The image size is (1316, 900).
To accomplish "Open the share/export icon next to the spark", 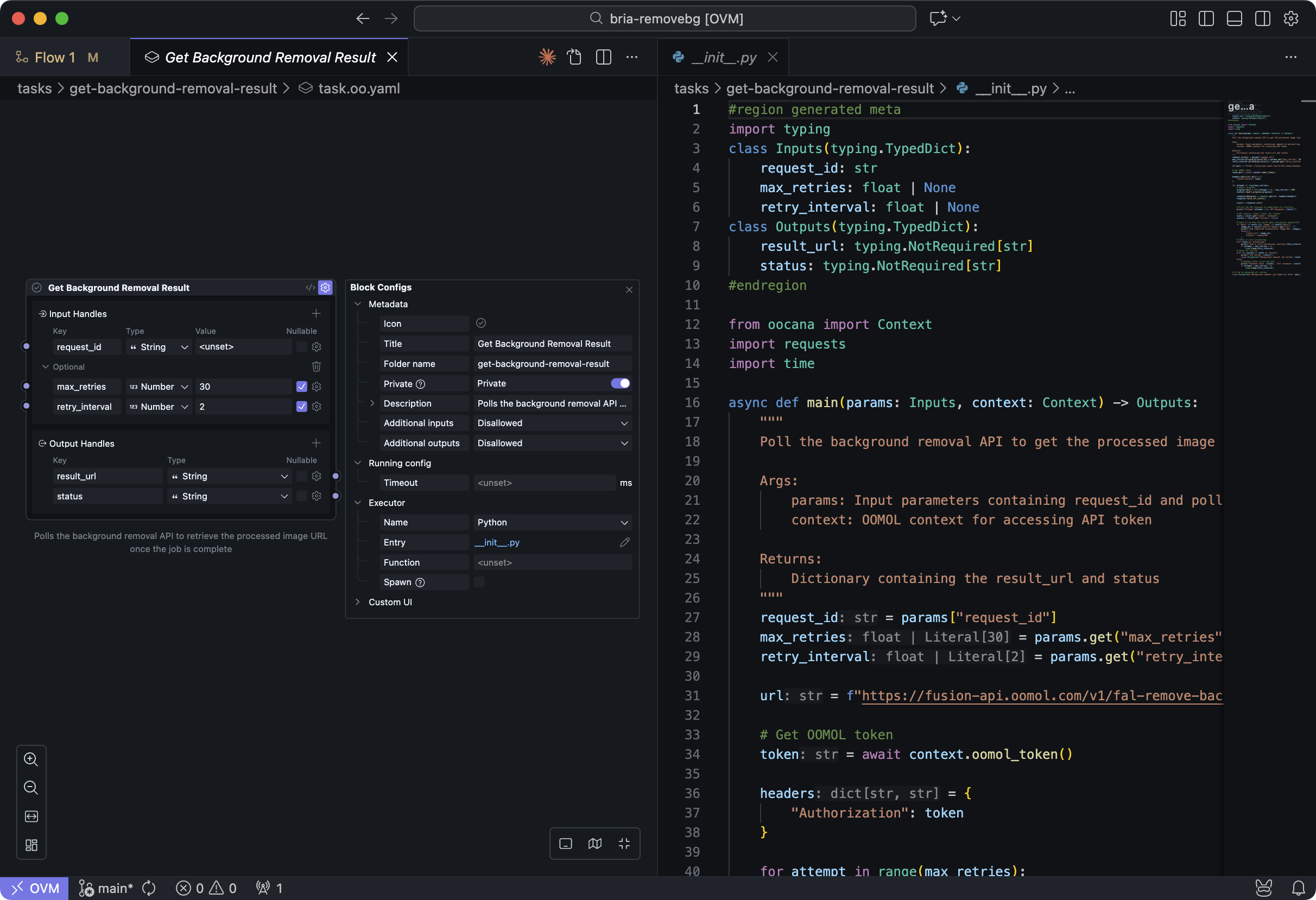I will point(575,56).
